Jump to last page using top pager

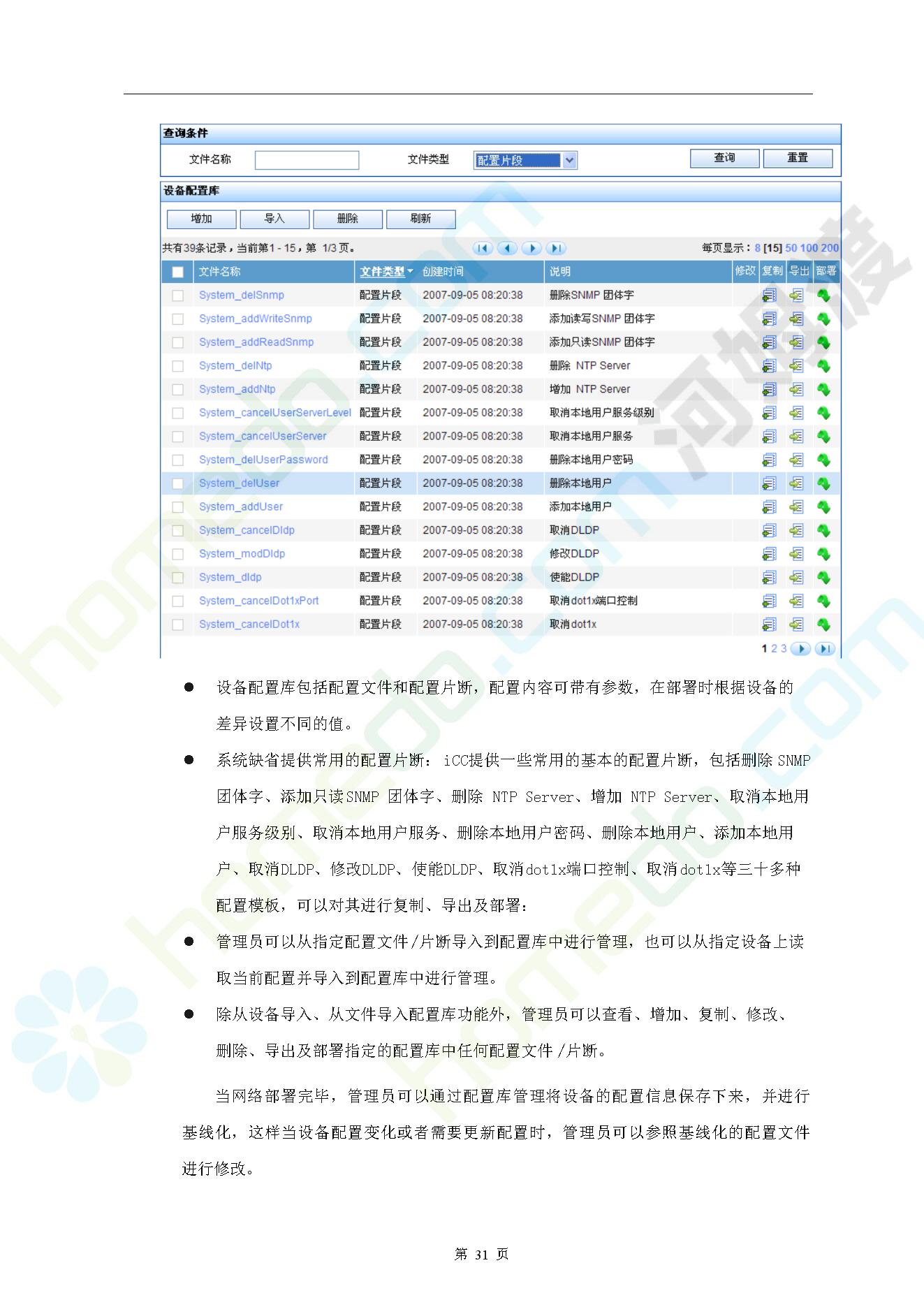coord(556,248)
